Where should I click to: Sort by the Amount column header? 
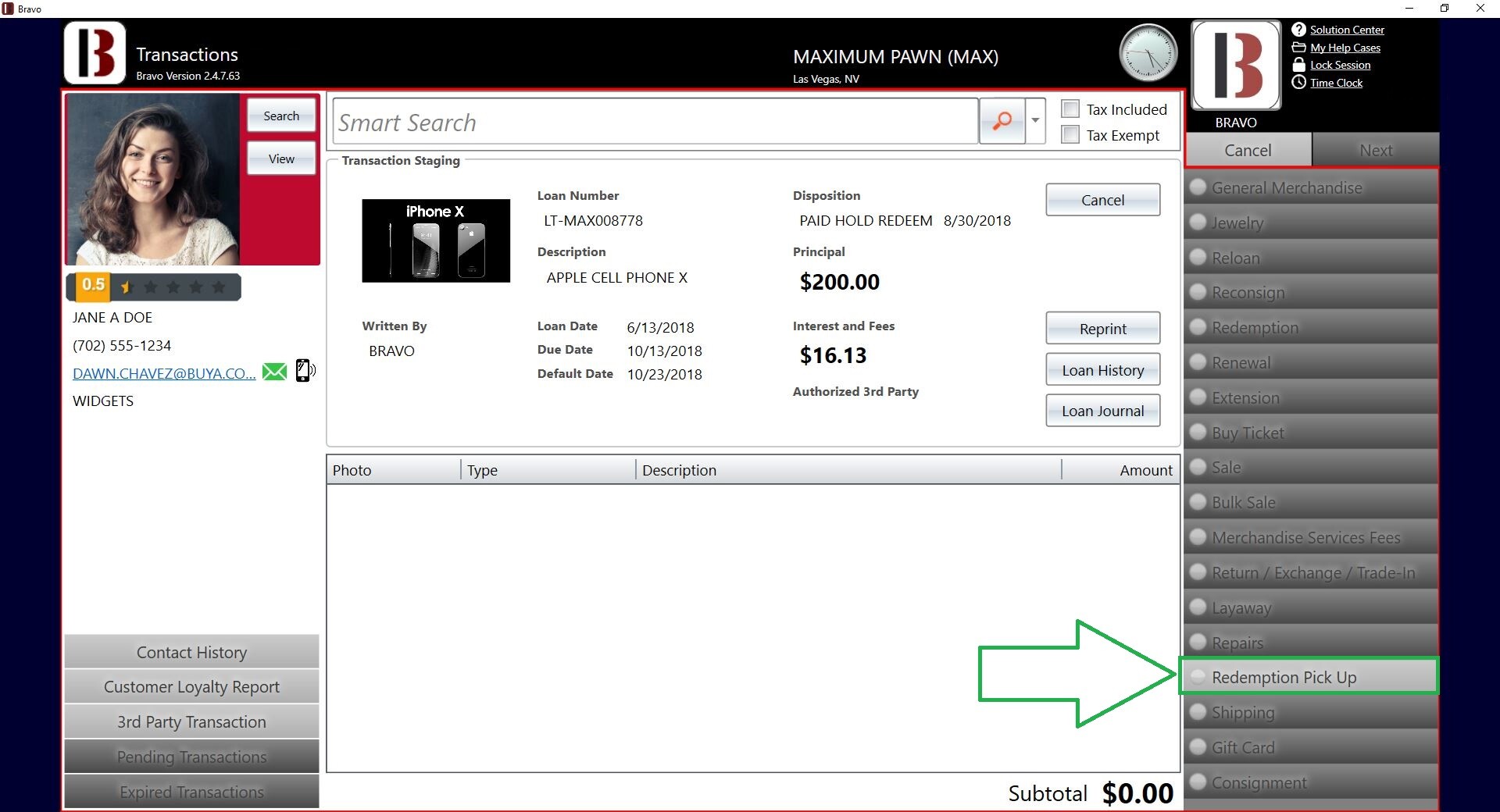[x=1121, y=470]
